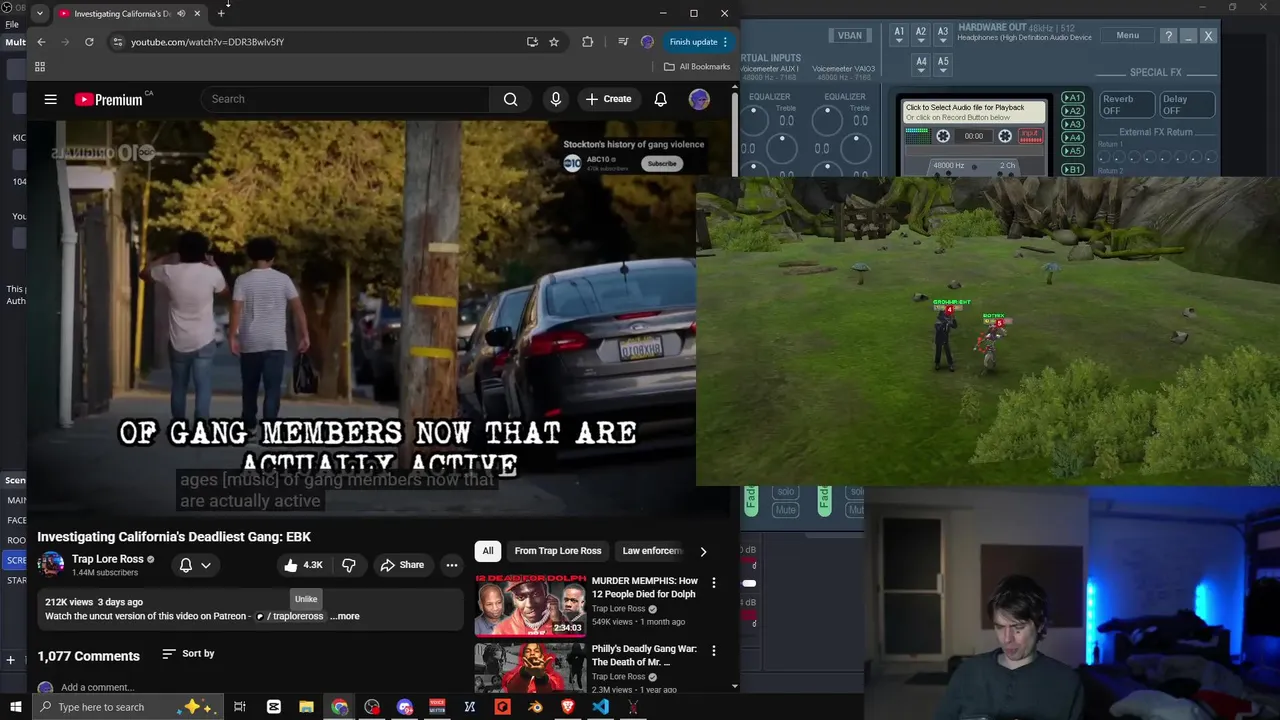Open Task View on the taskbar
The height and width of the screenshot is (720, 1280).
tap(240, 707)
